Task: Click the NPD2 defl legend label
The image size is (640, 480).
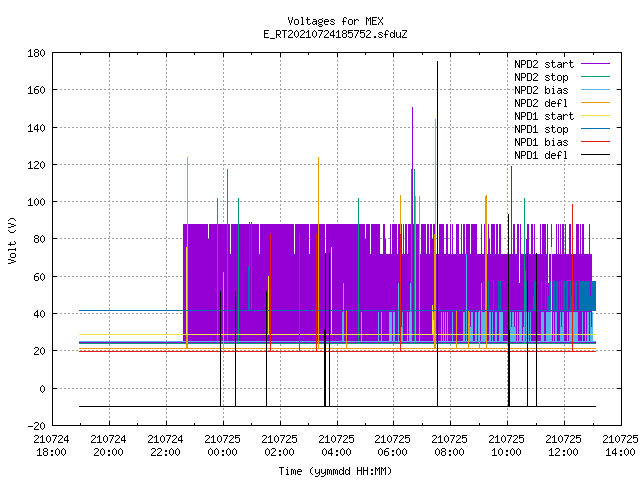Action: 541,103
